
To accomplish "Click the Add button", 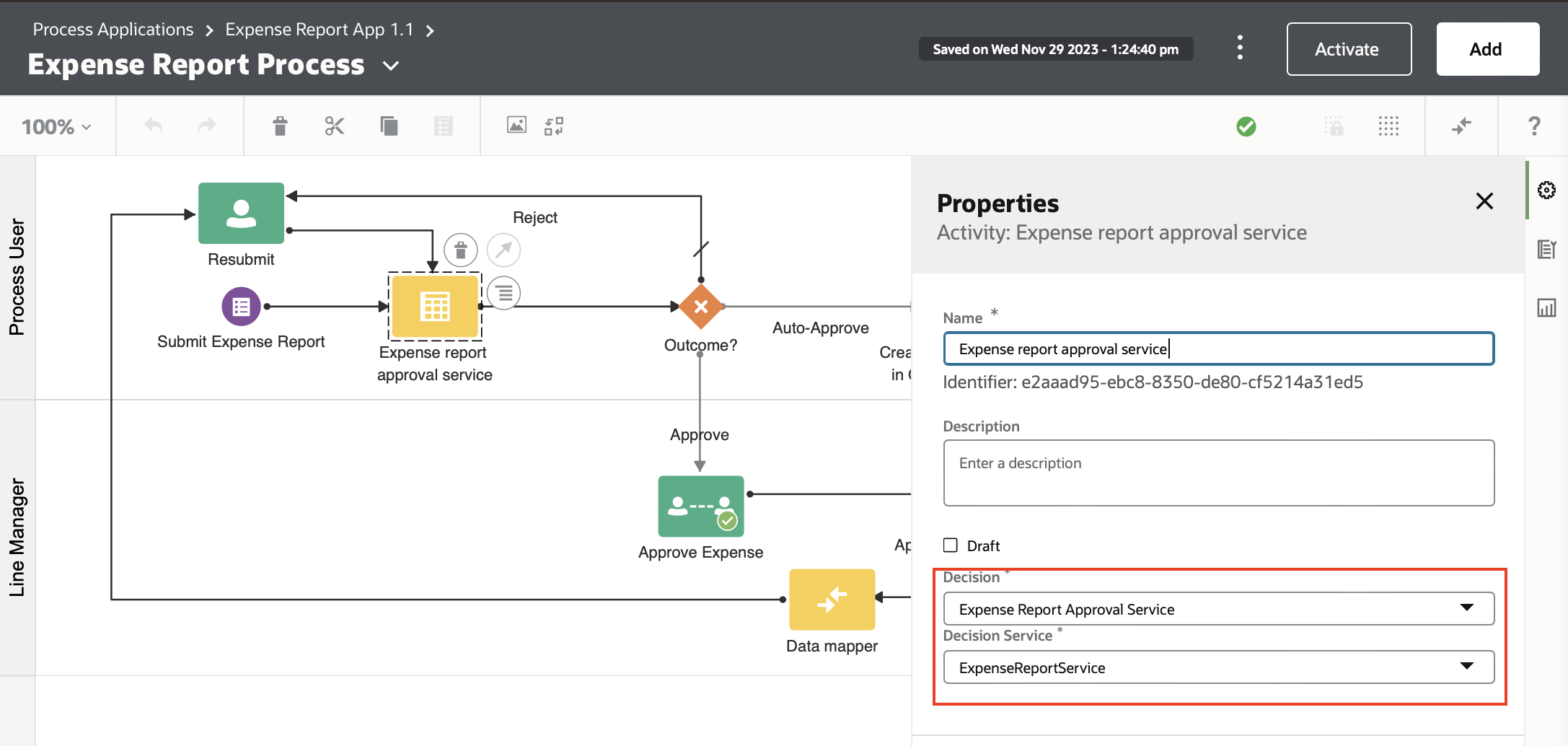I will tap(1487, 48).
